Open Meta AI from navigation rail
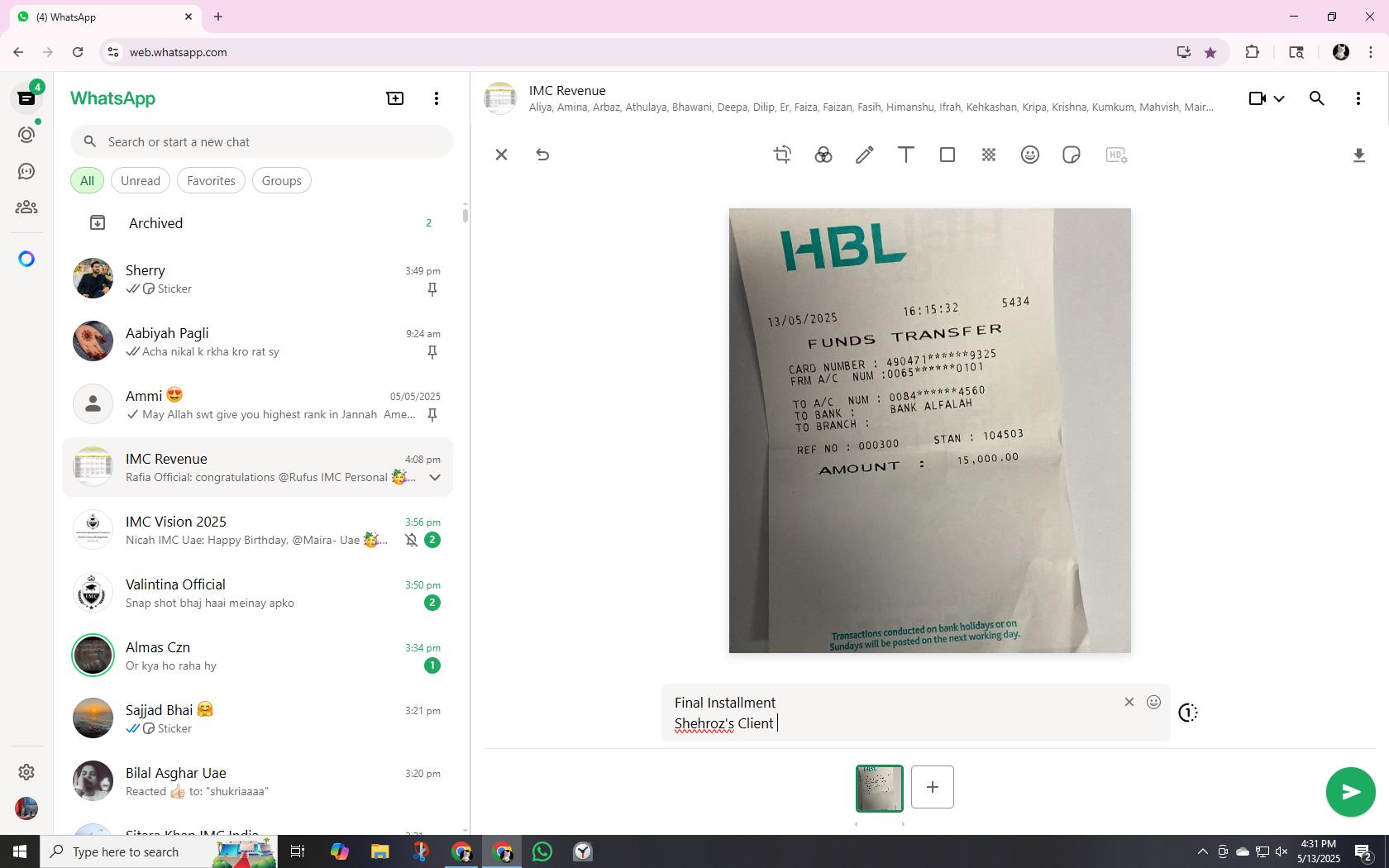1389x868 pixels. click(x=26, y=259)
